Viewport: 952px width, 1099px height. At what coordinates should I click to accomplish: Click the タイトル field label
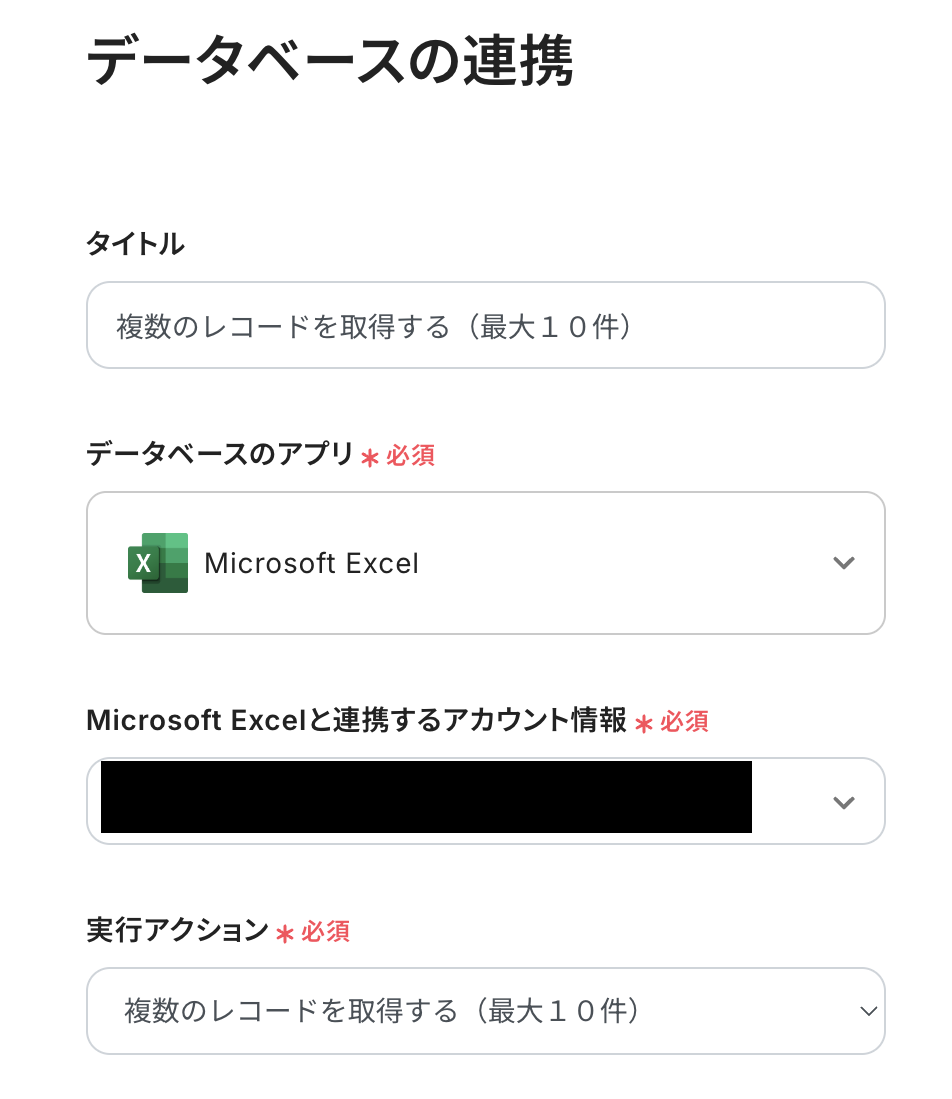pyautogui.click(x=135, y=244)
